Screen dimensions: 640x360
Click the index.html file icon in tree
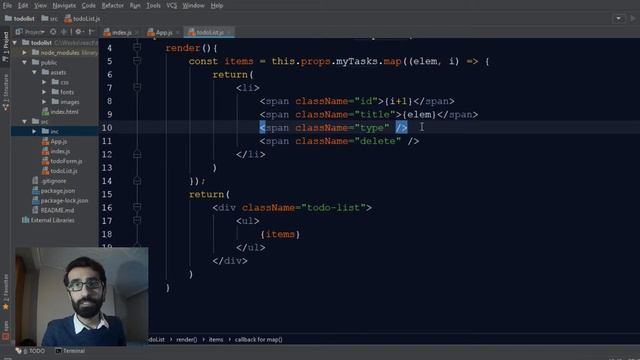click(45, 111)
